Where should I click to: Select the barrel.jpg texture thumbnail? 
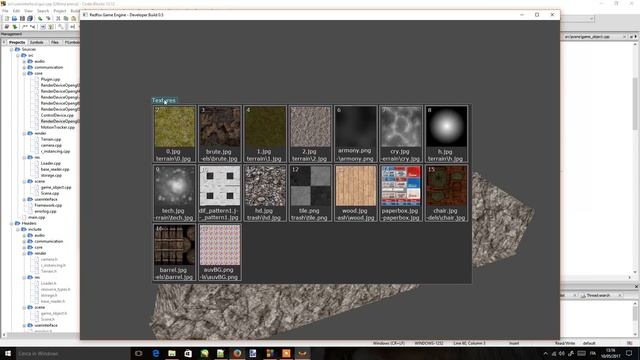175,245
